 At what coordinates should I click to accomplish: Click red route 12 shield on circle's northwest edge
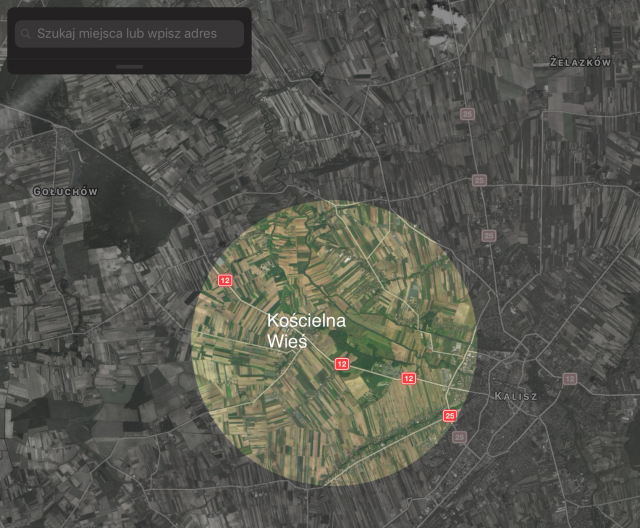pyautogui.click(x=224, y=281)
